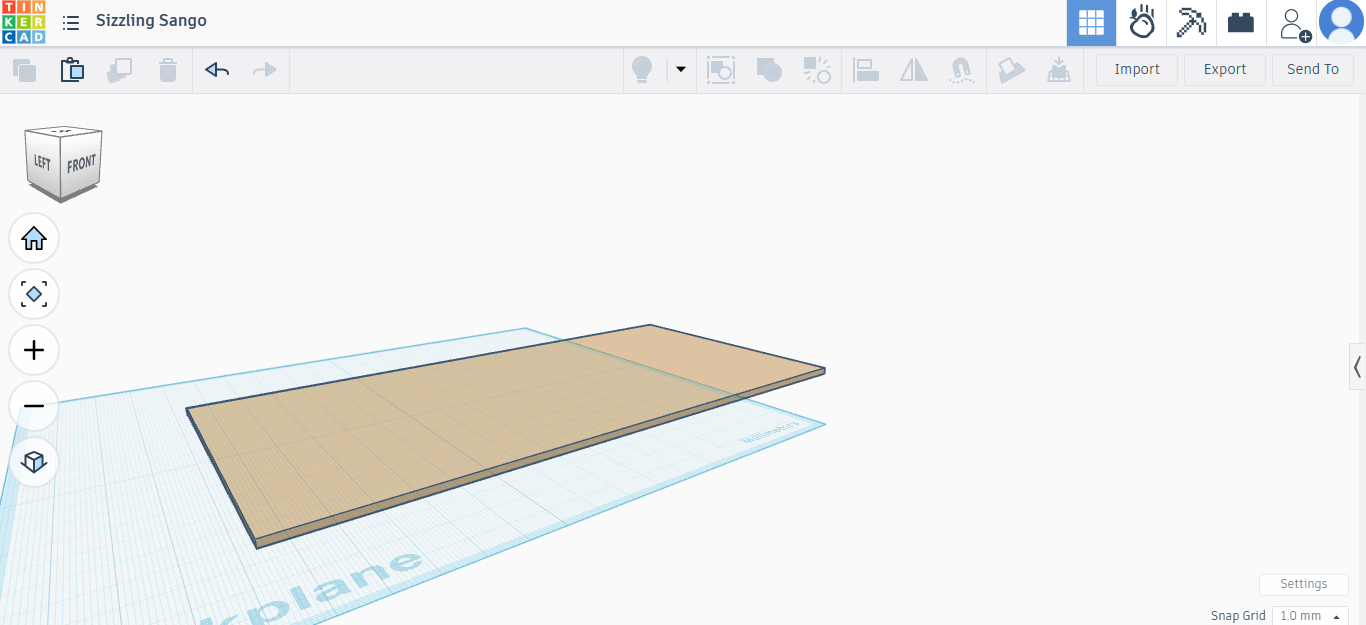Image resolution: width=1366 pixels, height=625 pixels.
Task: Click the Align tool icon
Action: pos(866,70)
